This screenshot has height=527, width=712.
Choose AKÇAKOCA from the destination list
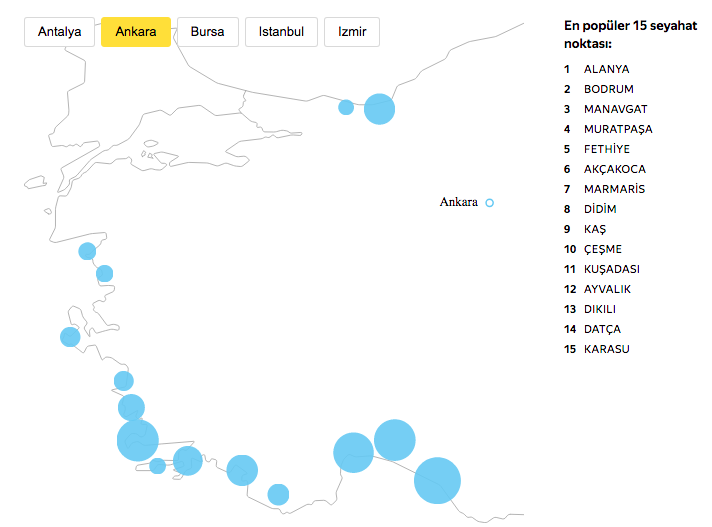click(614, 169)
